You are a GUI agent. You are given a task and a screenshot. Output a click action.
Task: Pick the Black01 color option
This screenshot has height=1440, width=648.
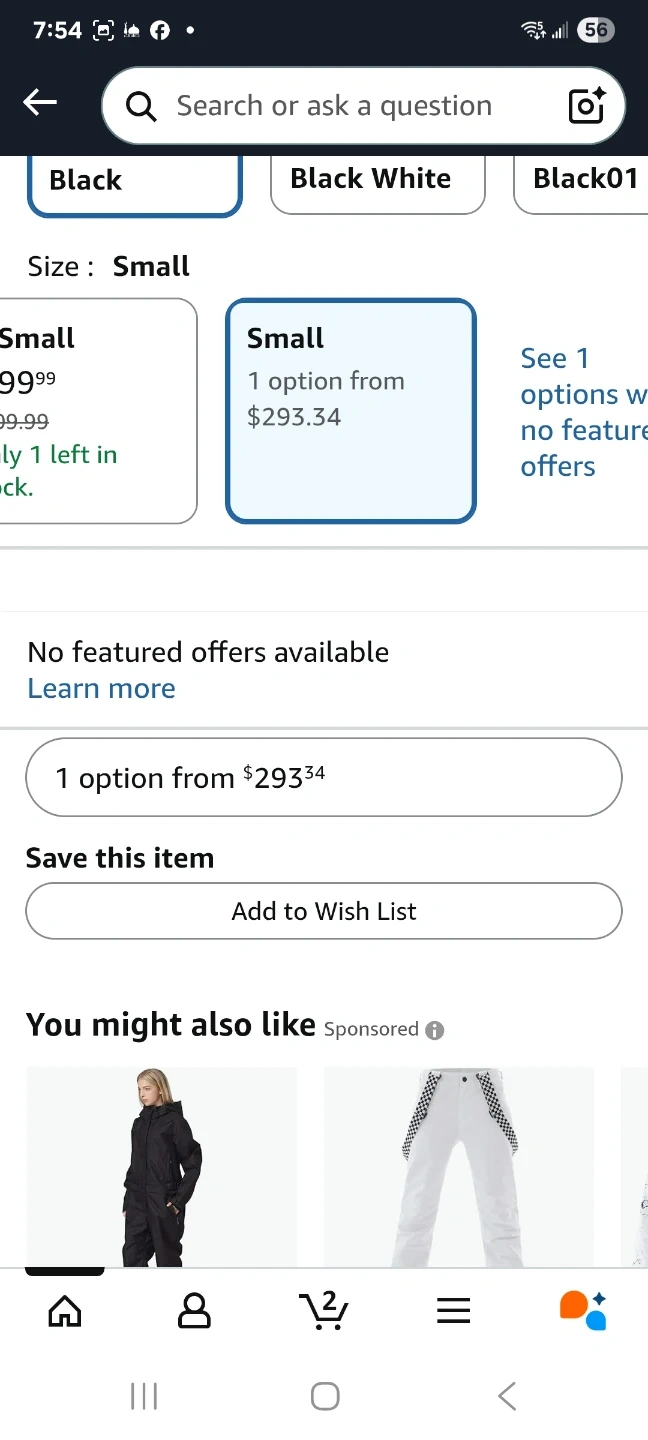tap(584, 180)
